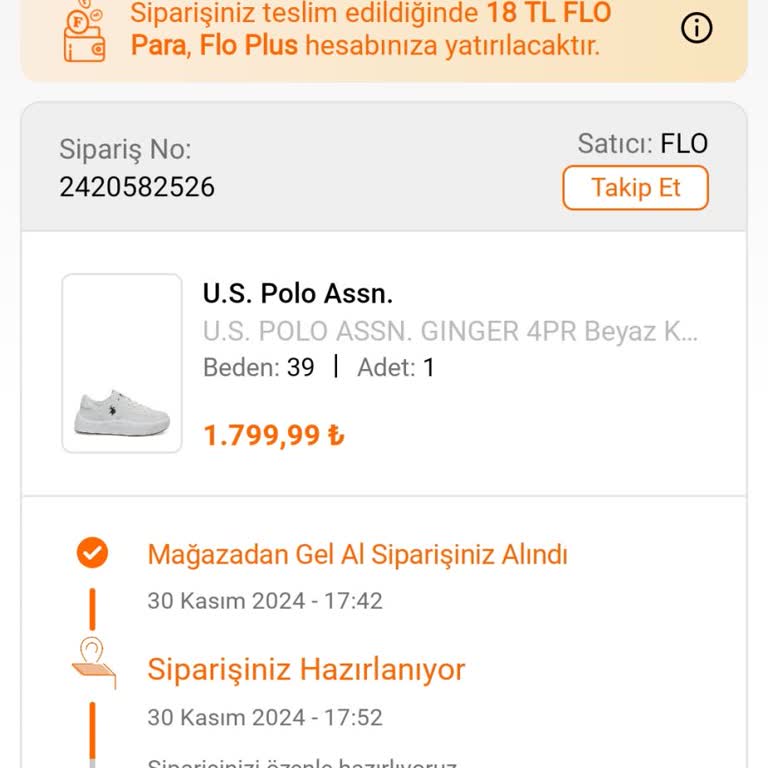Click the order number 2420582526
768x768 pixels.
[x=137, y=187]
